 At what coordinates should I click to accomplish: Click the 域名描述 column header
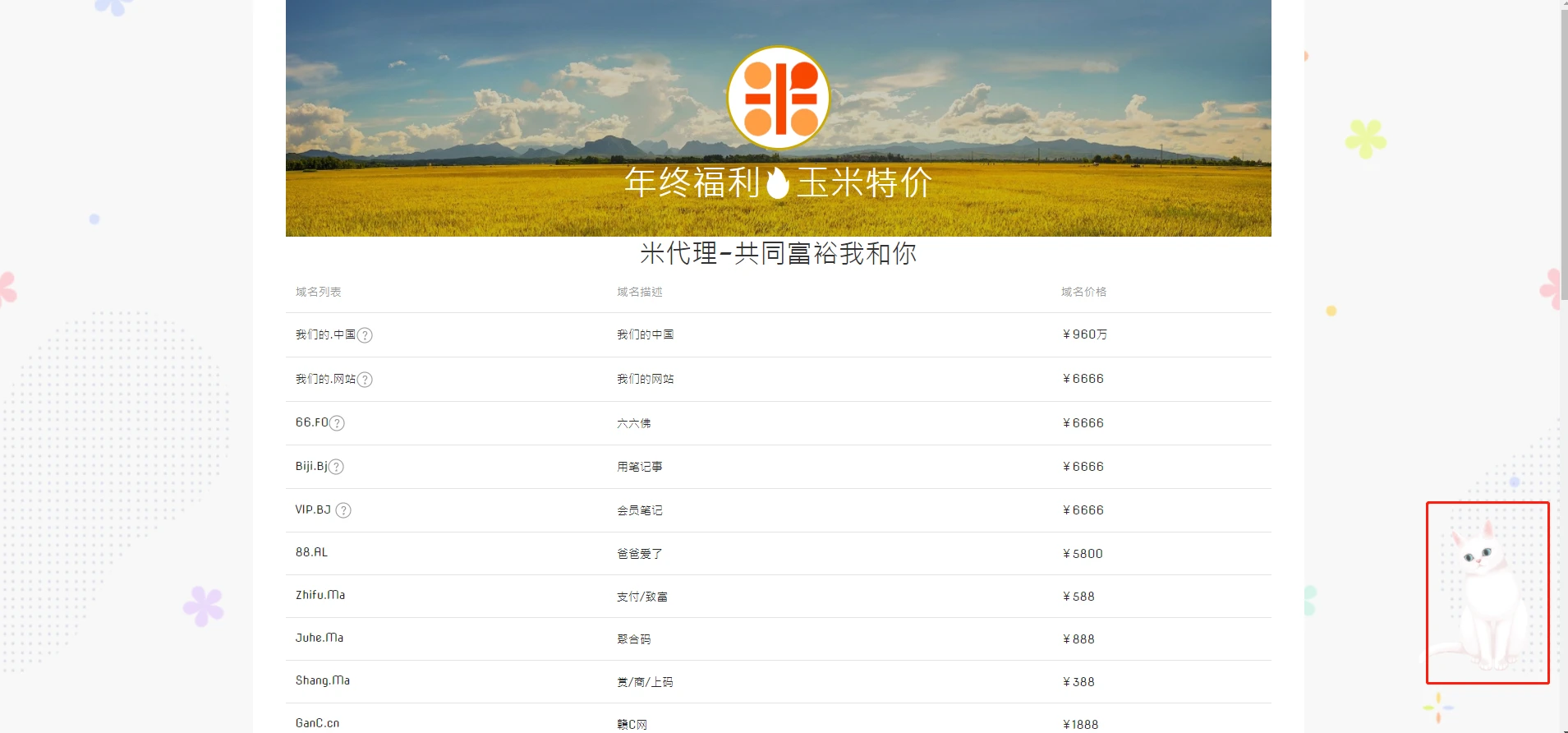639,292
